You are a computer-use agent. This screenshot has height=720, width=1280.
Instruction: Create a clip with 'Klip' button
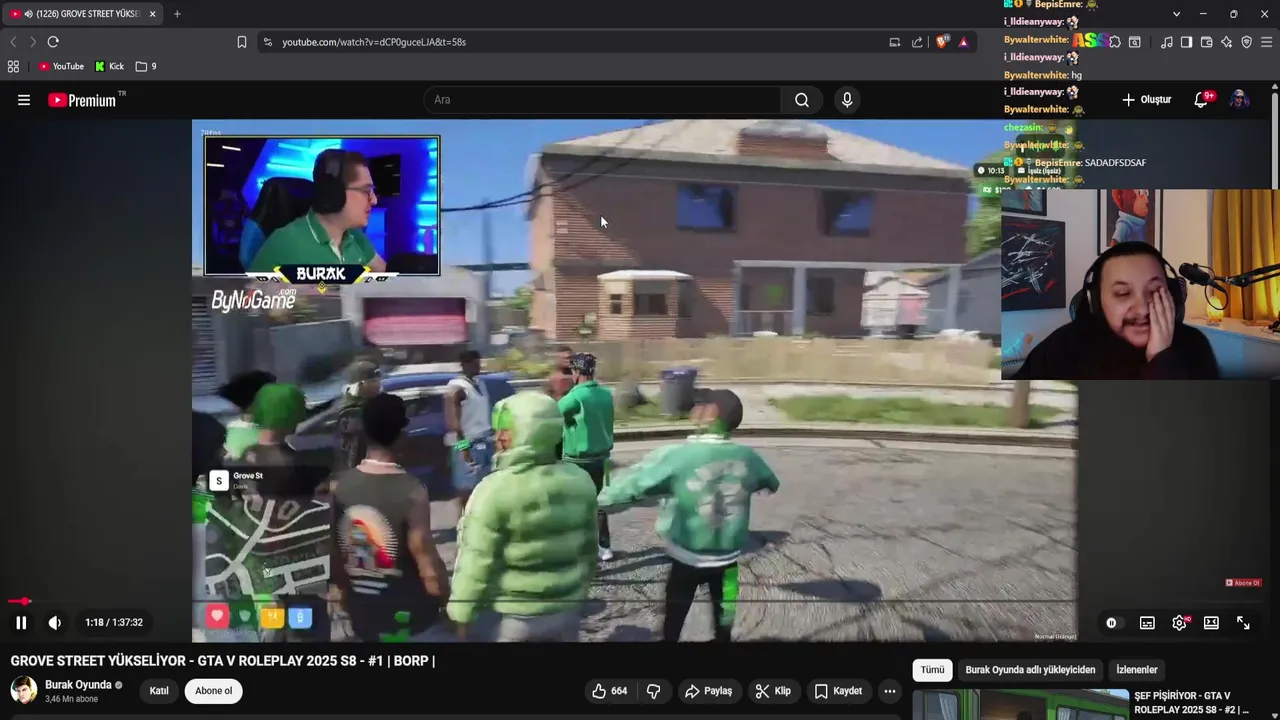[773, 691]
